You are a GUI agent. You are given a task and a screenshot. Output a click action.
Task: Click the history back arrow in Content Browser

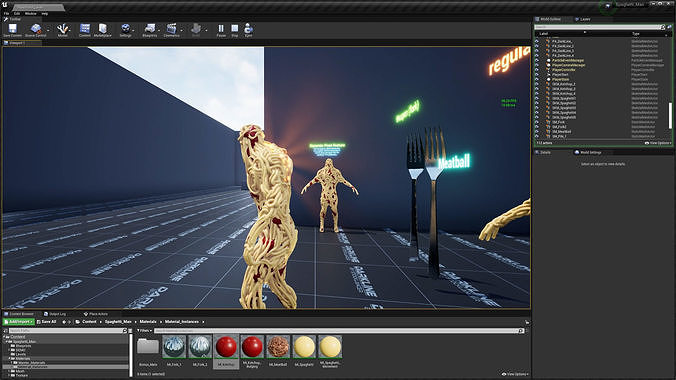click(x=64, y=322)
